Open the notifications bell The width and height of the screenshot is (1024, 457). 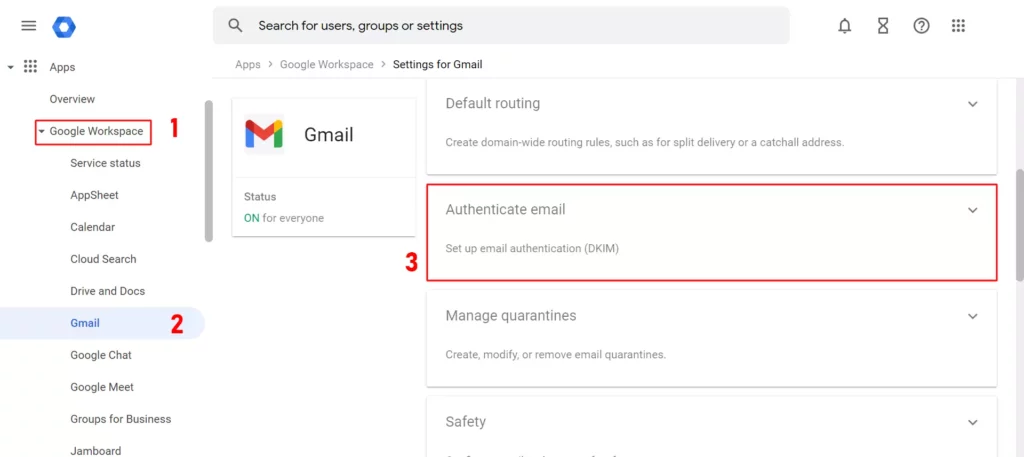point(844,26)
